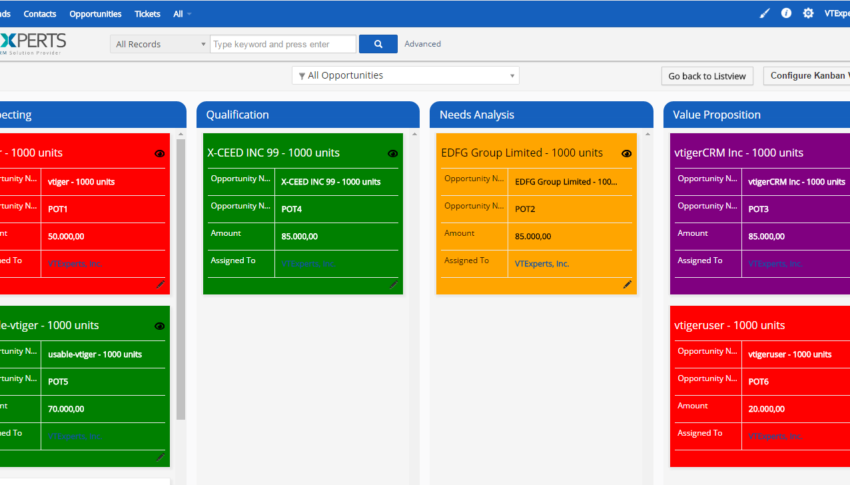Open the All Records dropdown
The height and width of the screenshot is (485, 850).
159,44
